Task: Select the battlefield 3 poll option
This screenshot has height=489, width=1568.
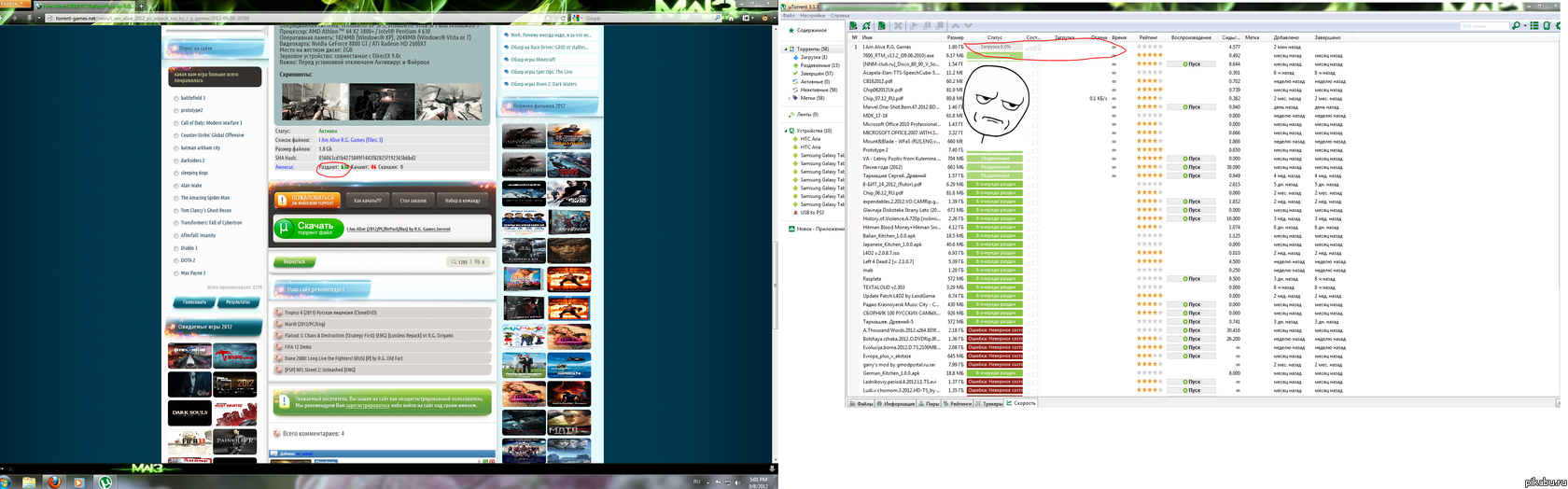Action: [176, 98]
